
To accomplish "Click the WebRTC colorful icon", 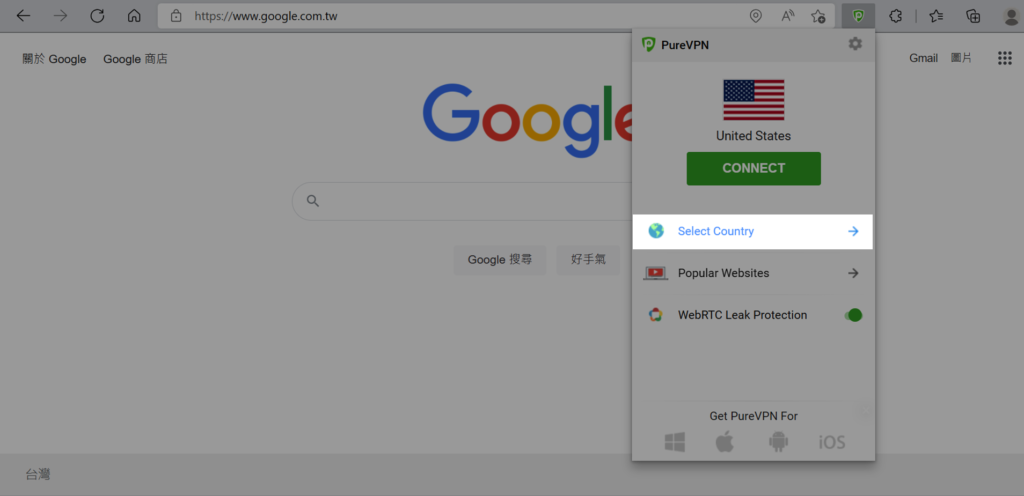I will point(656,315).
